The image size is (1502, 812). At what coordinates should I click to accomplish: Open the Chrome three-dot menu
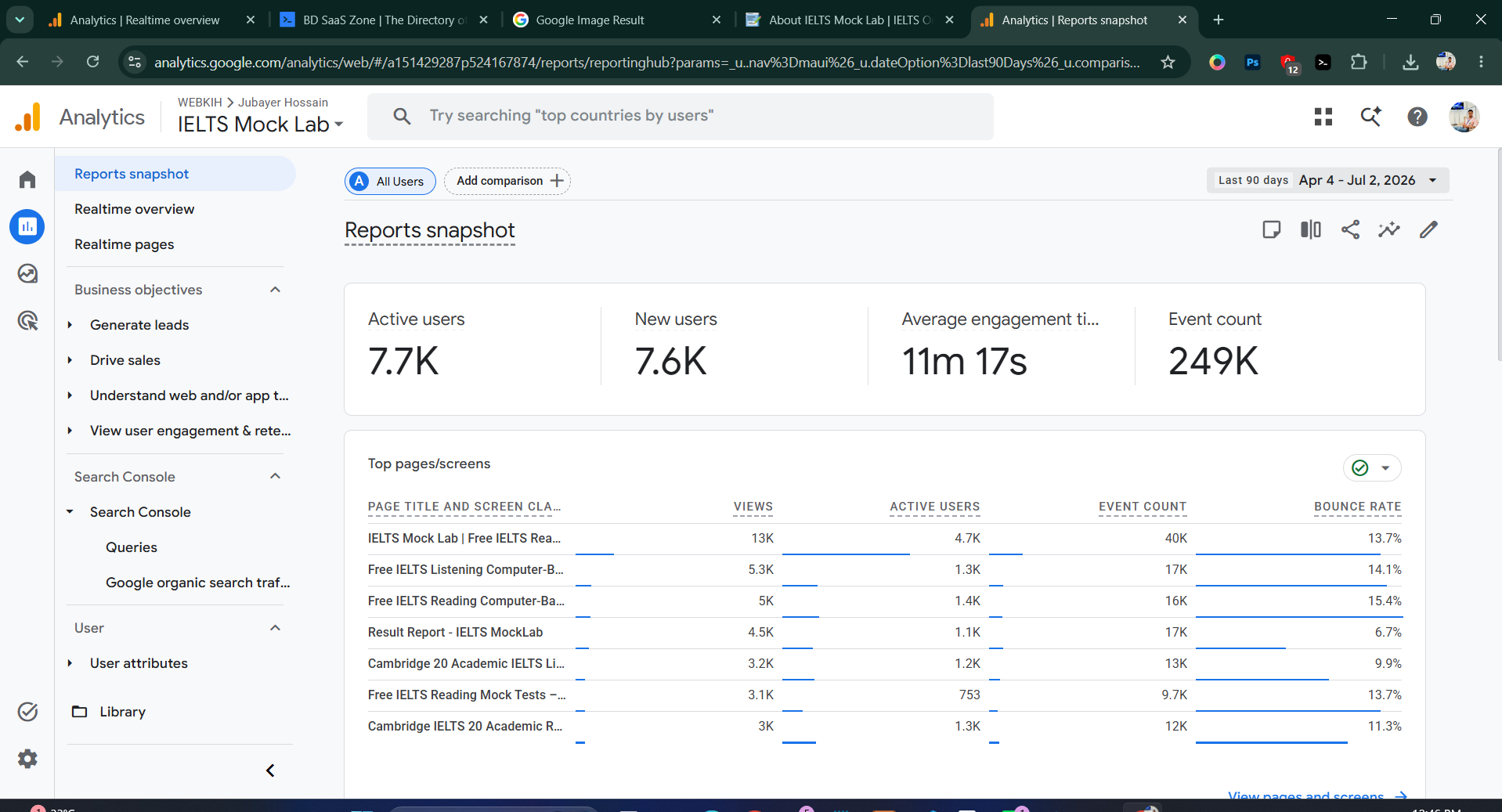click(x=1481, y=62)
